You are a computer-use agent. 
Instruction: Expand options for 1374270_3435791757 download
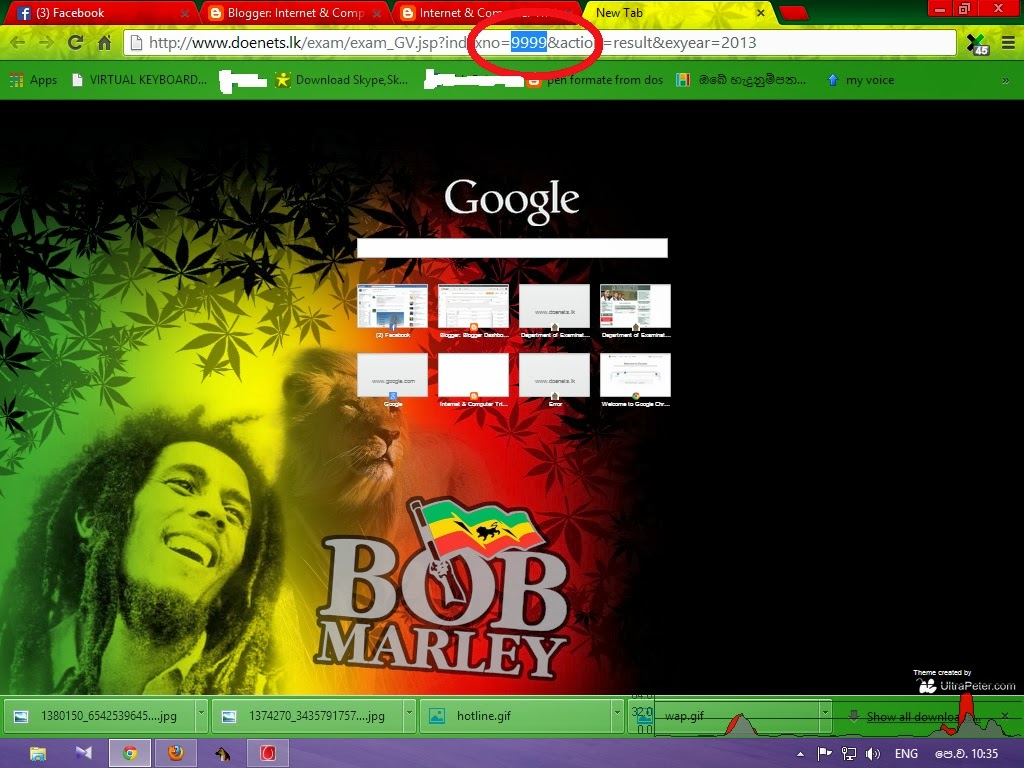pyautogui.click(x=409, y=716)
